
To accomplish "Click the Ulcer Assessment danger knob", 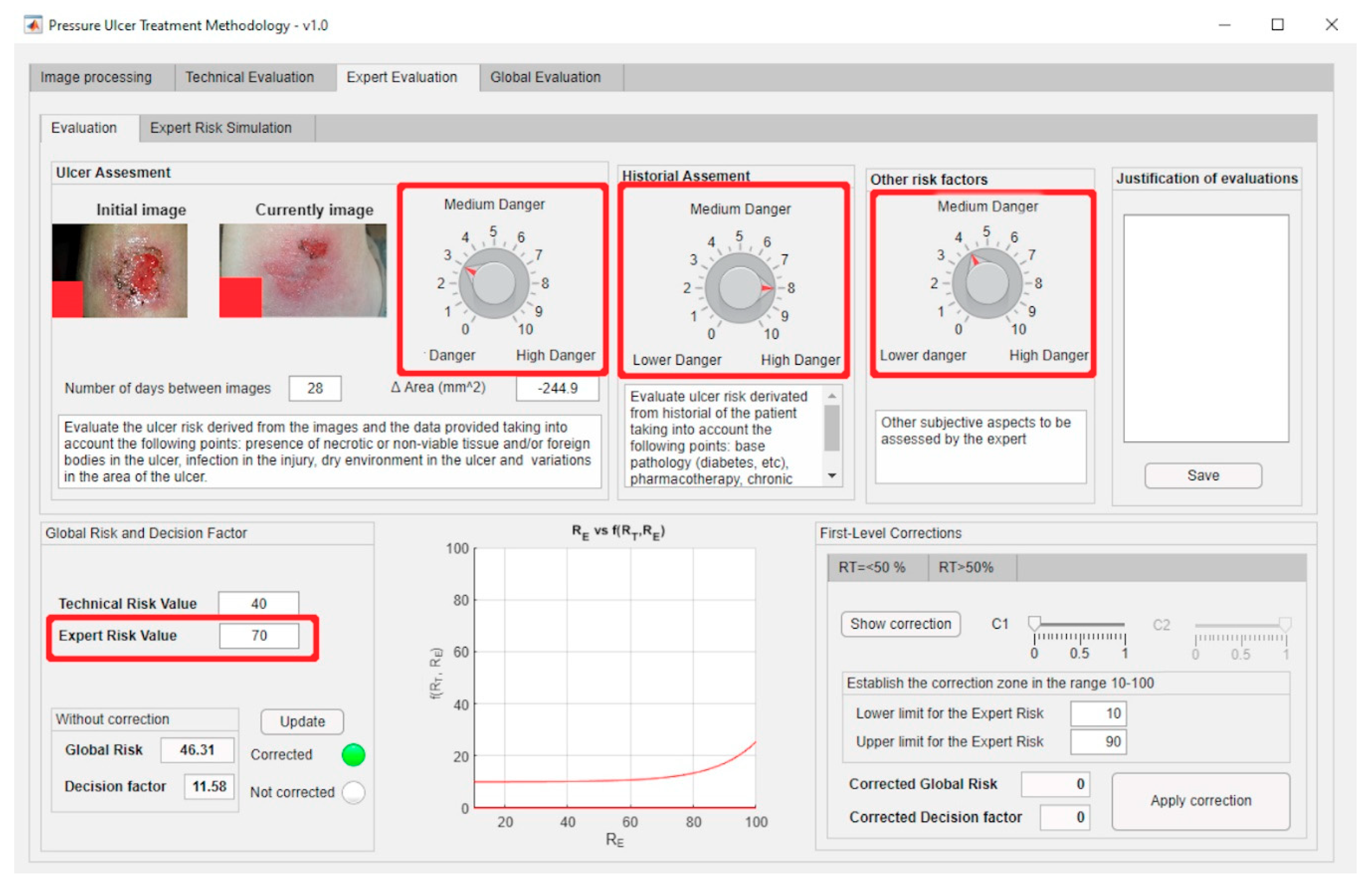I will pos(494,283).
